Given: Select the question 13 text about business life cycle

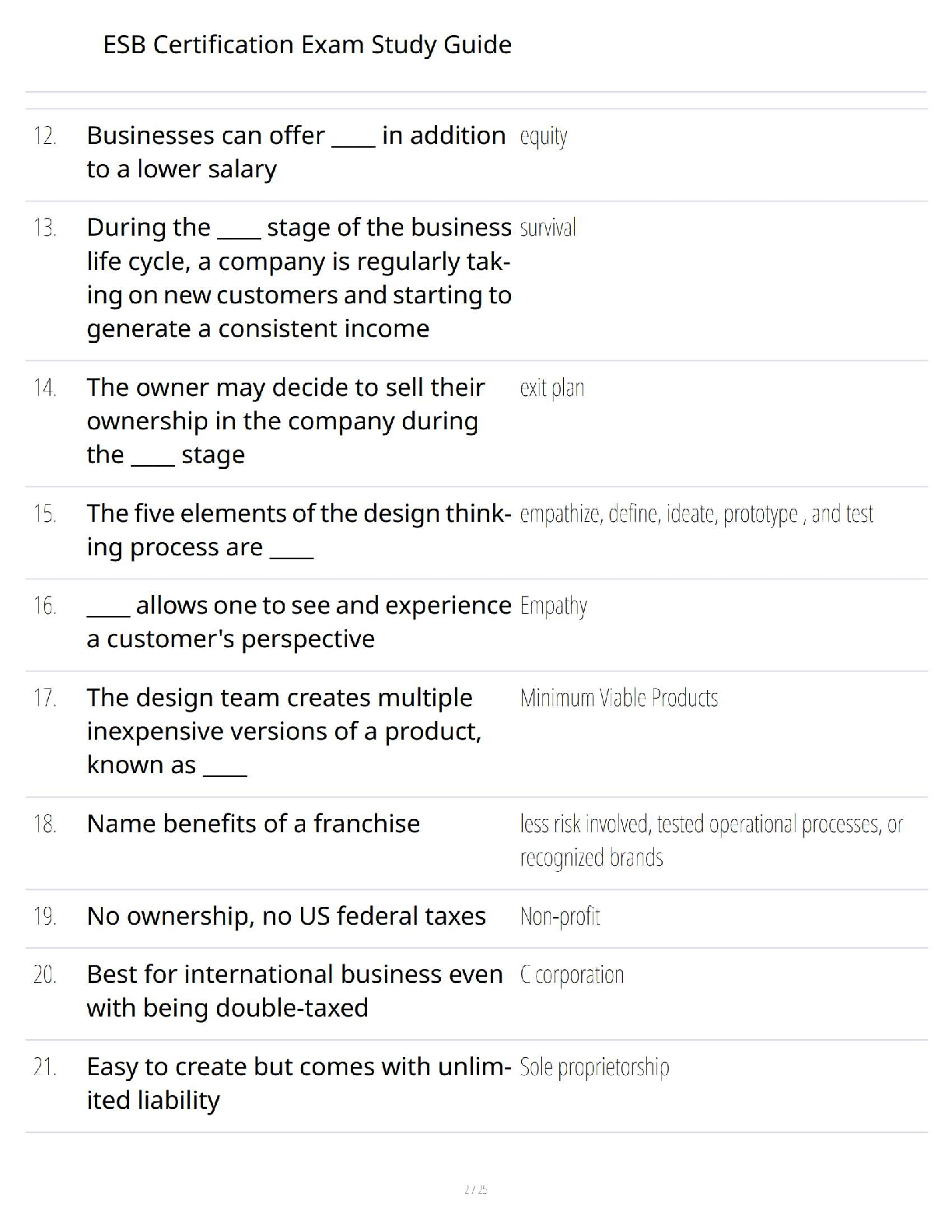Looking at the screenshot, I should [x=299, y=278].
